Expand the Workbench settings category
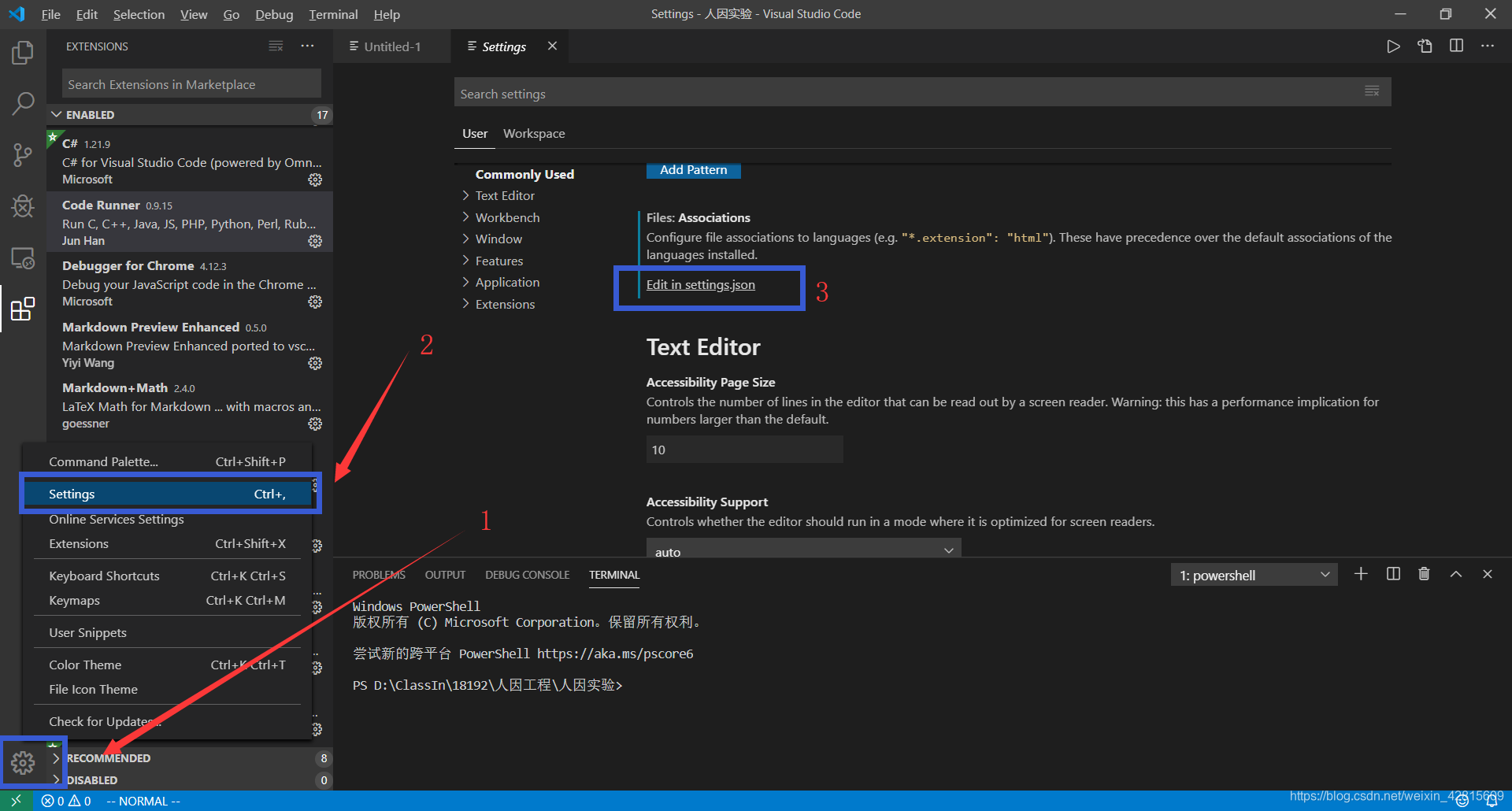Screen dimensions: 1512x811 [x=507, y=217]
